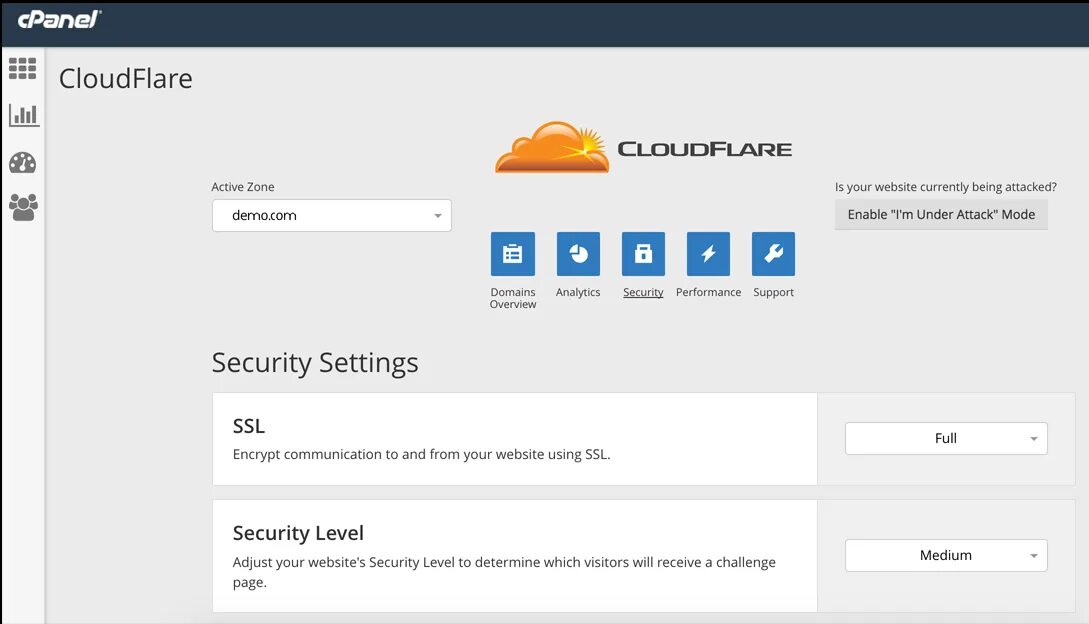Viewport: 1089px width, 624px height.
Task: Click the Active Zone label
Action: (242, 187)
